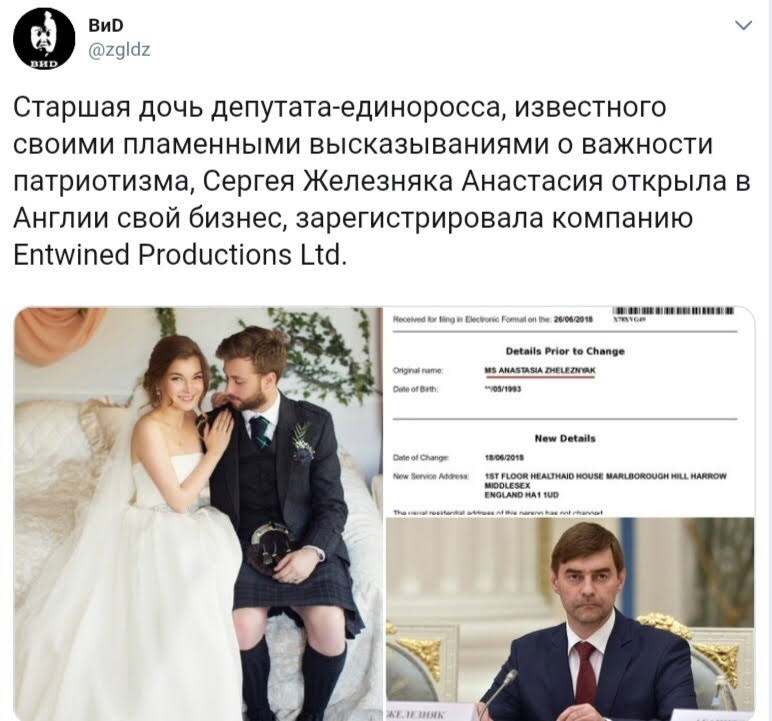The width and height of the screenshot is (772, 721).
Task: Click the Details Prior to Change heading
Action: click(x=565, y=351)
